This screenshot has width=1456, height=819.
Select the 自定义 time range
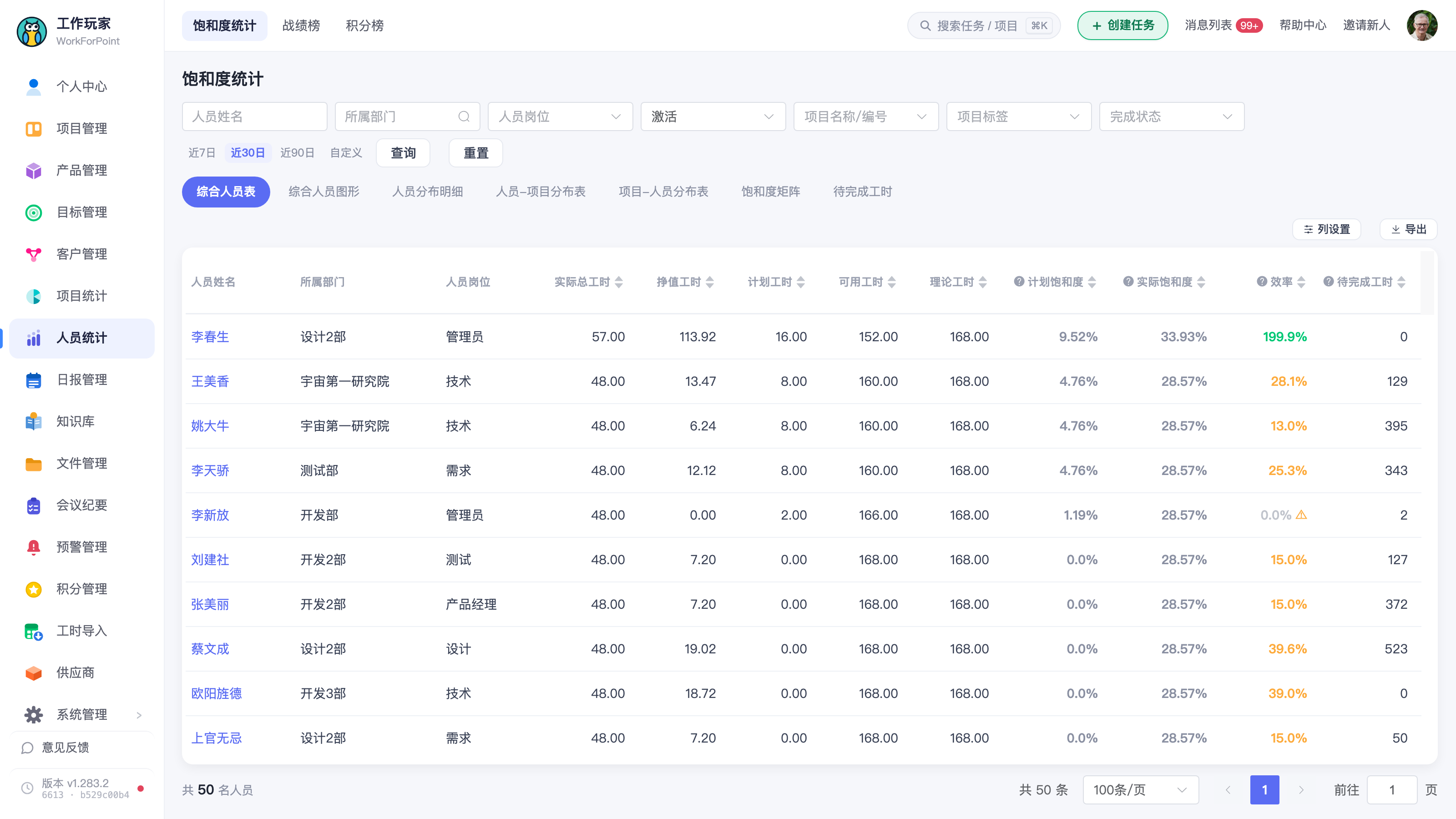click(346, 152)
